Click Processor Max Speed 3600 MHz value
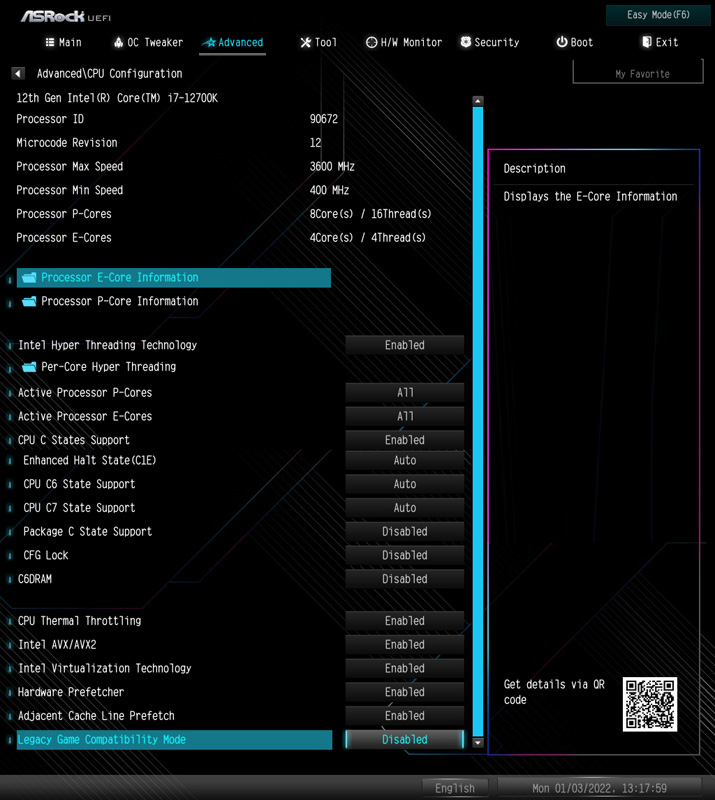Viewport: 715px width, 800px height. pyautogui.click(x=332, y=166)
